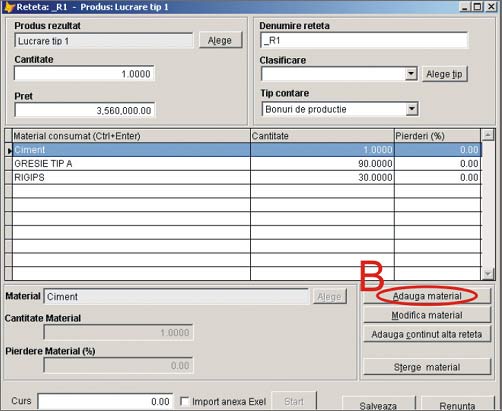Click Modifica material button

click(427, 315)
